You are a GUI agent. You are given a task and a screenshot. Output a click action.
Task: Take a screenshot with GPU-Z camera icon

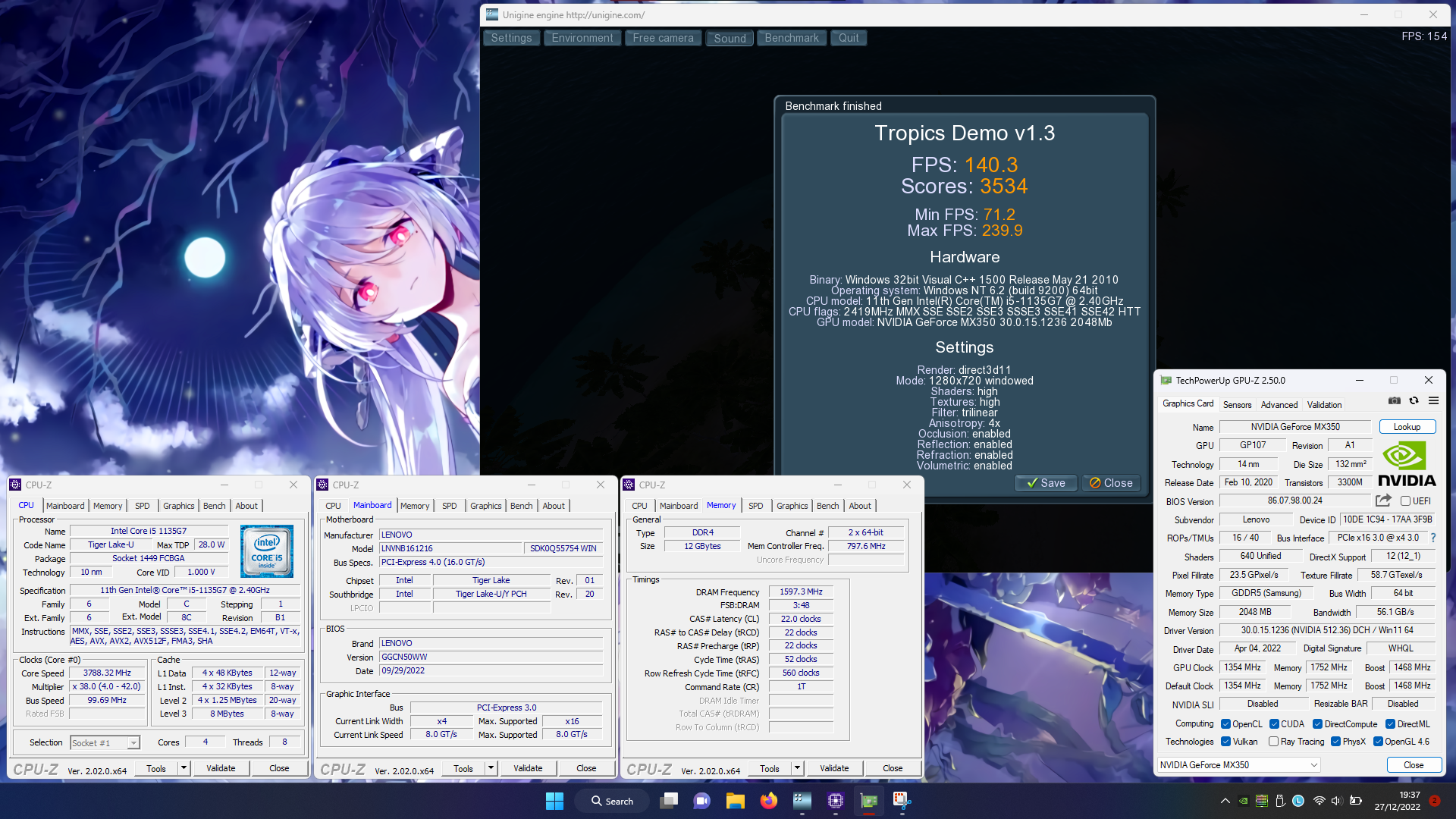(x=1394, y=401)
